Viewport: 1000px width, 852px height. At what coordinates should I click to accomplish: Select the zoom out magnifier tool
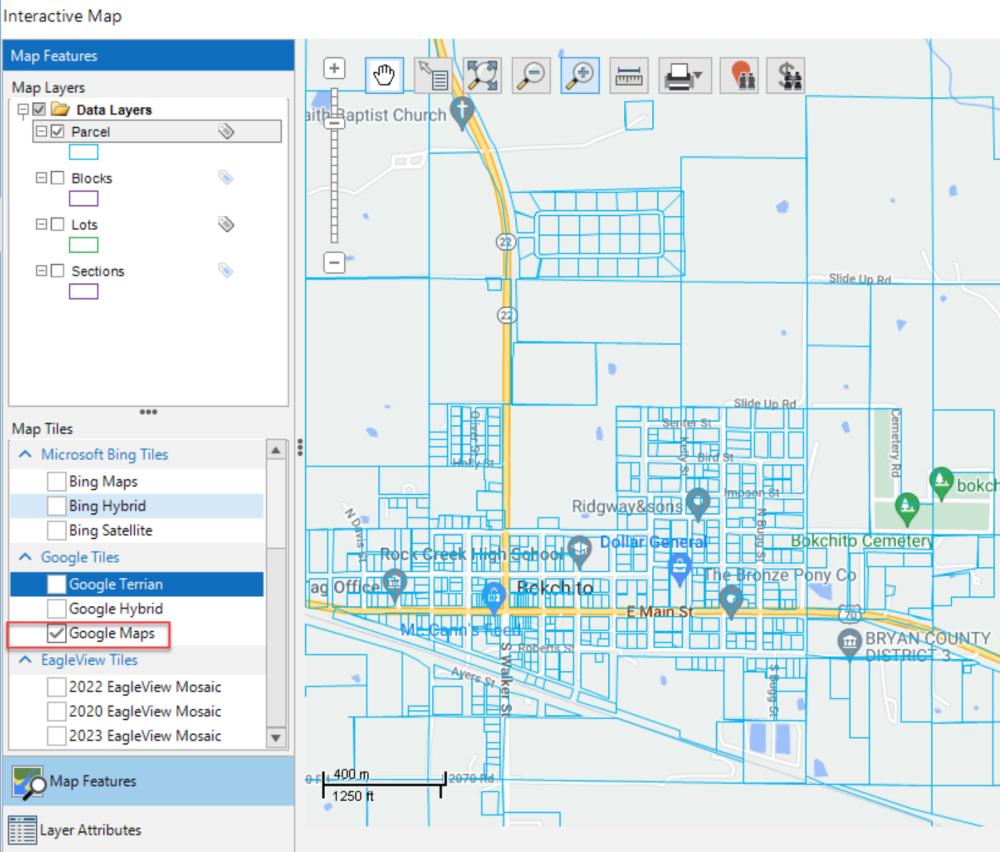tap(531, 76)
